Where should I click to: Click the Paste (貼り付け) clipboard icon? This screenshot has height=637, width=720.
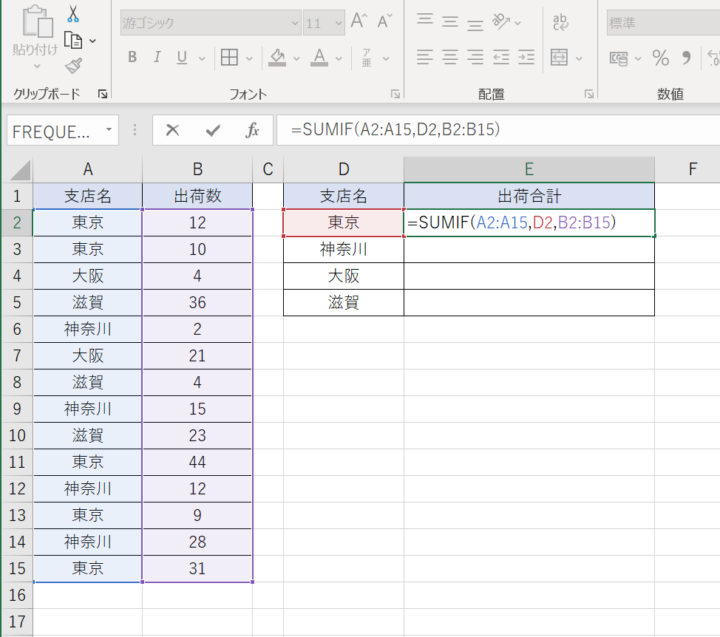tap(37, 22)
